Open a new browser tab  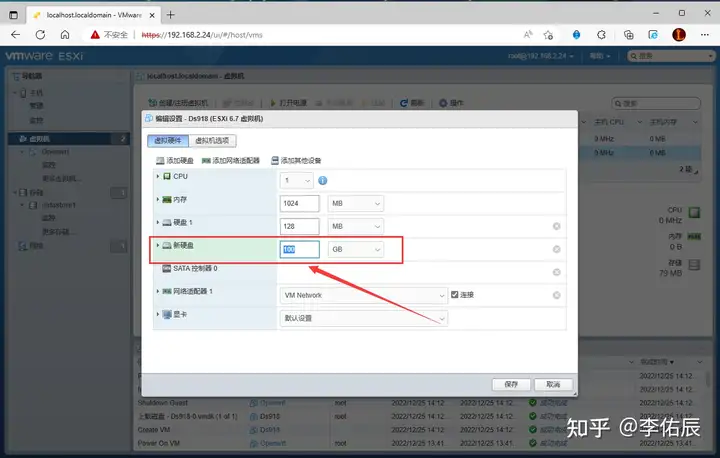[x=171, y=15]
